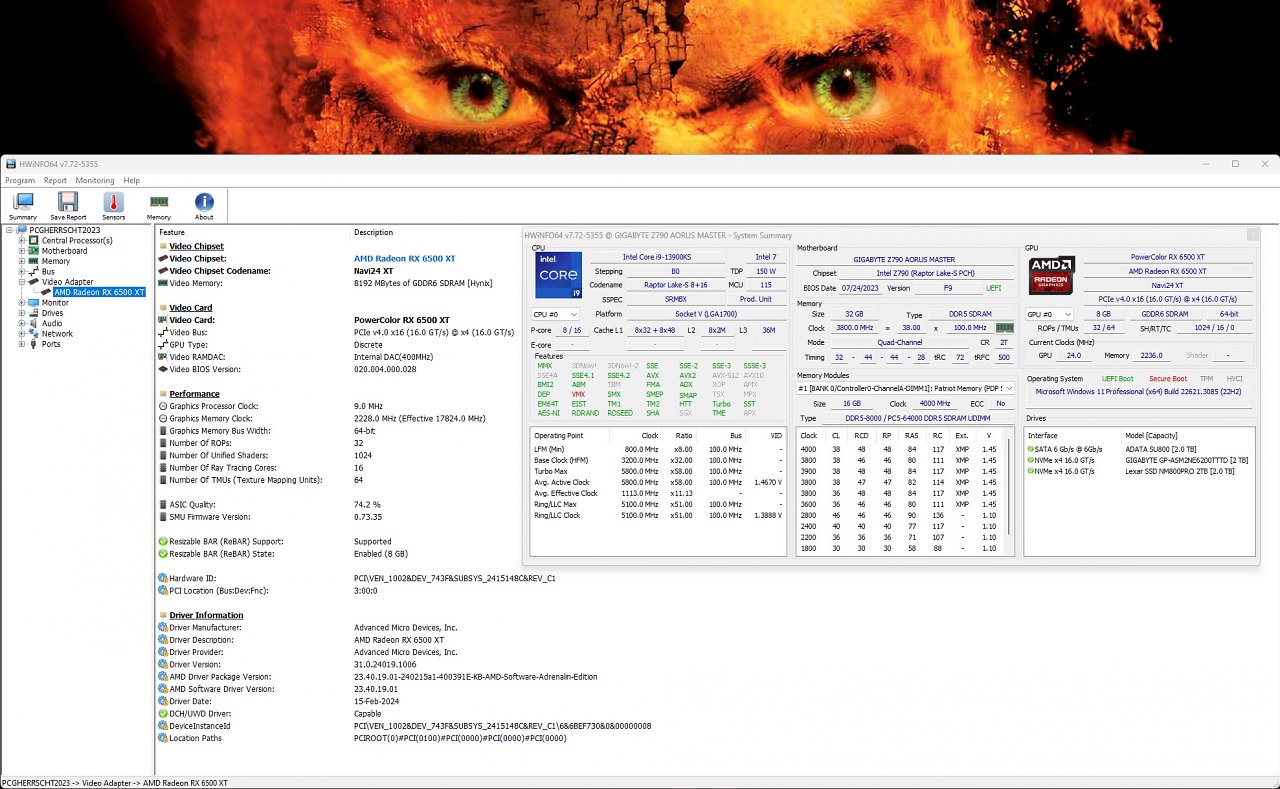Image resolution: width=1280 pixels, height=789 pixels.
Task: Click the Network node icon in tree
Action: pos(33,333)
